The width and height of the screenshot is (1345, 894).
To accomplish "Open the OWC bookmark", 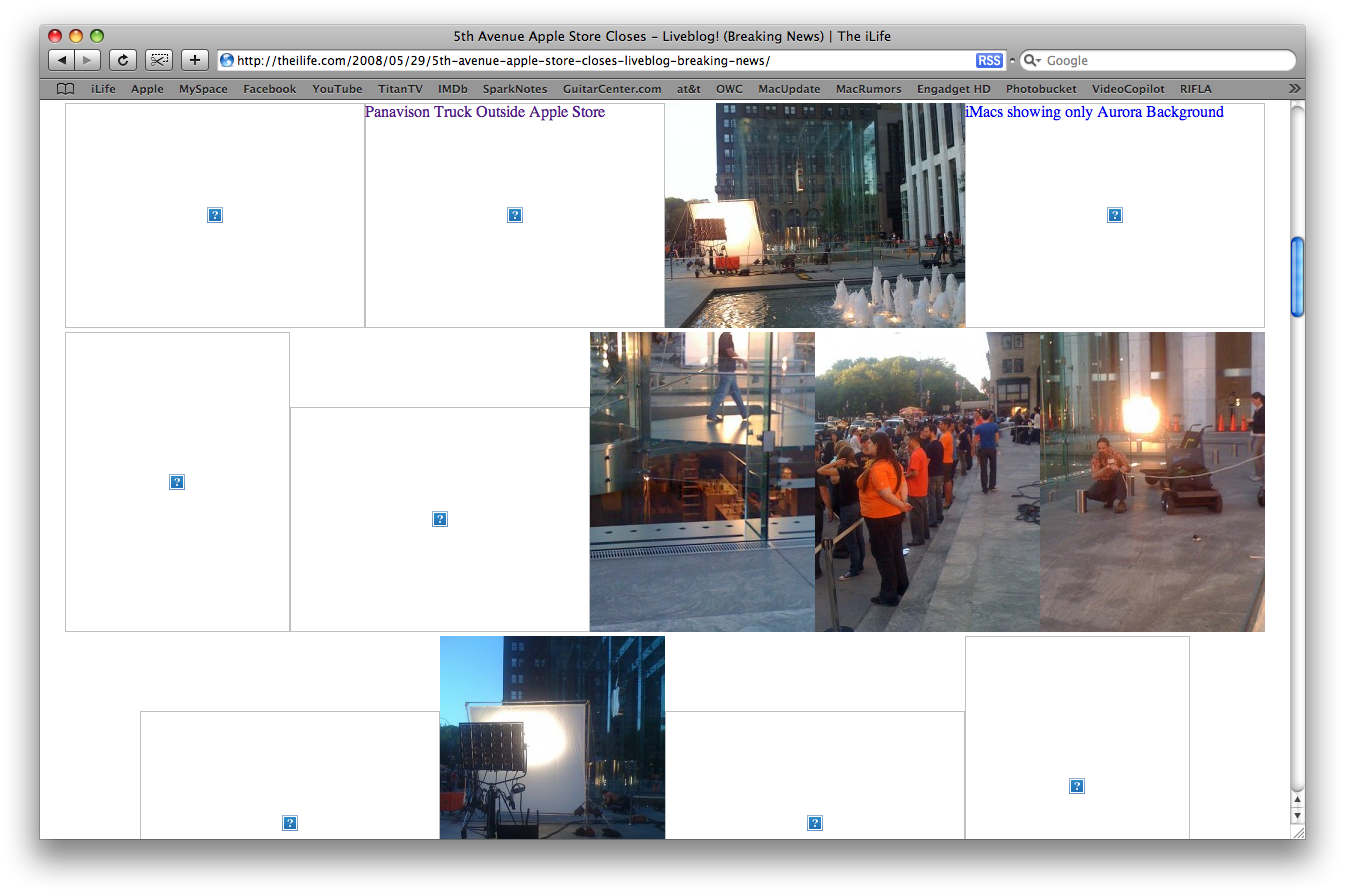I will 729,89.
